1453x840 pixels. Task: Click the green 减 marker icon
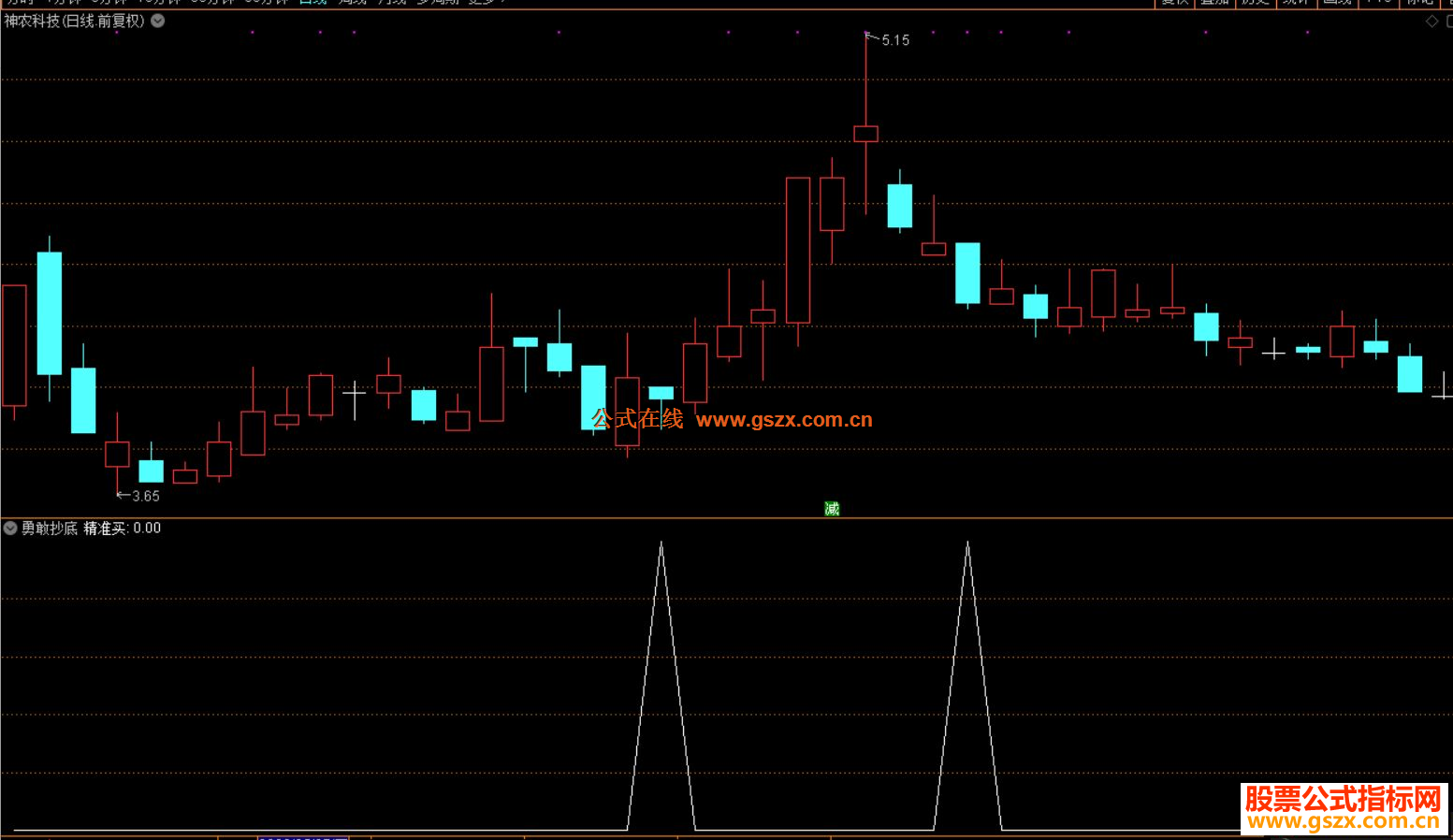click(x=832, y=509)
